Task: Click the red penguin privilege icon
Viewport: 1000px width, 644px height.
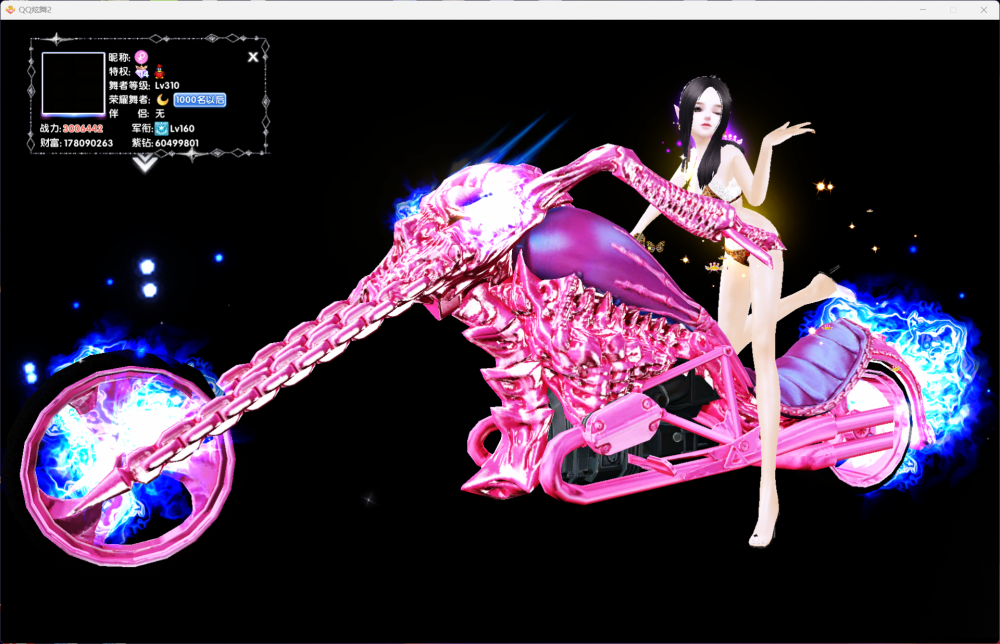Action: (159, 71)
